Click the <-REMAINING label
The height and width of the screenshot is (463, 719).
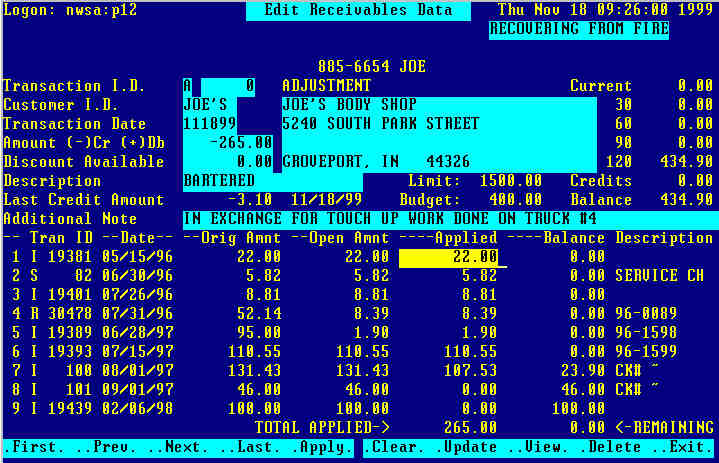coord(664,428)
